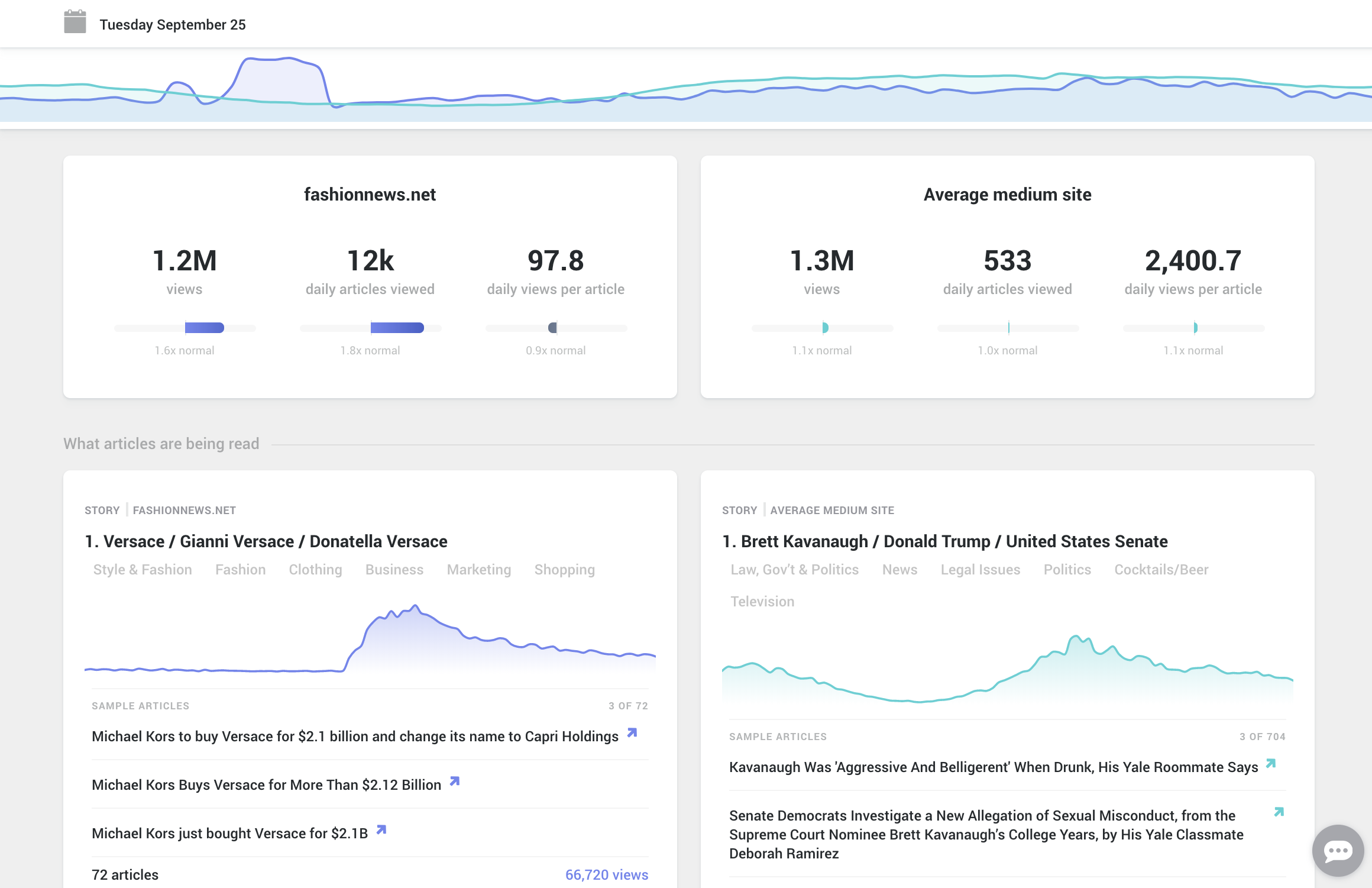Click the 0.9x normal views per article bar
Screen dimensions: 1372x888
pos(556,328)
